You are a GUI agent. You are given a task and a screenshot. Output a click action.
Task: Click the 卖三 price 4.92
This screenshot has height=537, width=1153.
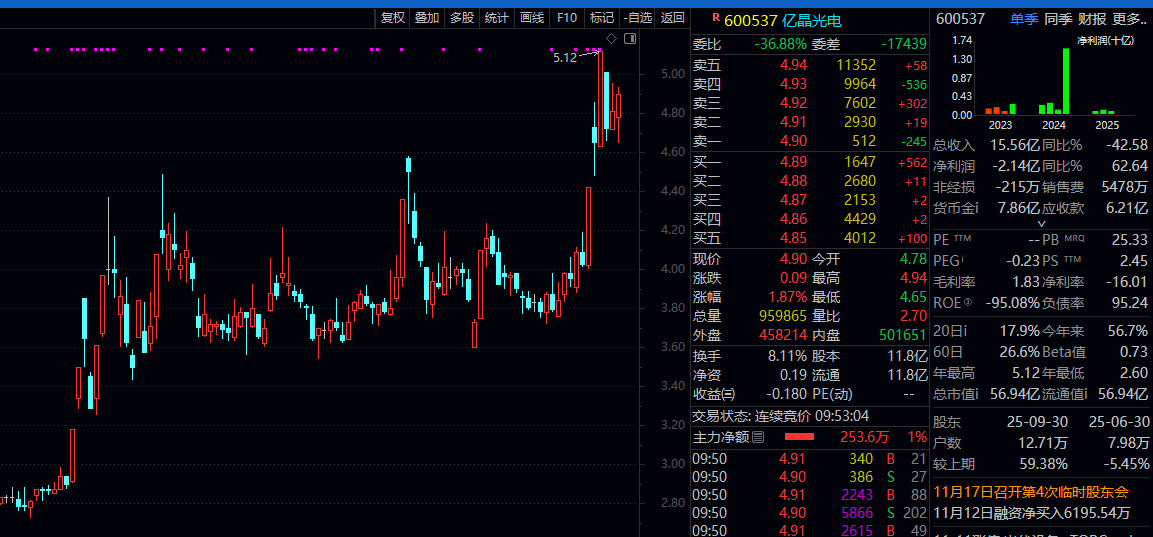click(x=793, y=103)
